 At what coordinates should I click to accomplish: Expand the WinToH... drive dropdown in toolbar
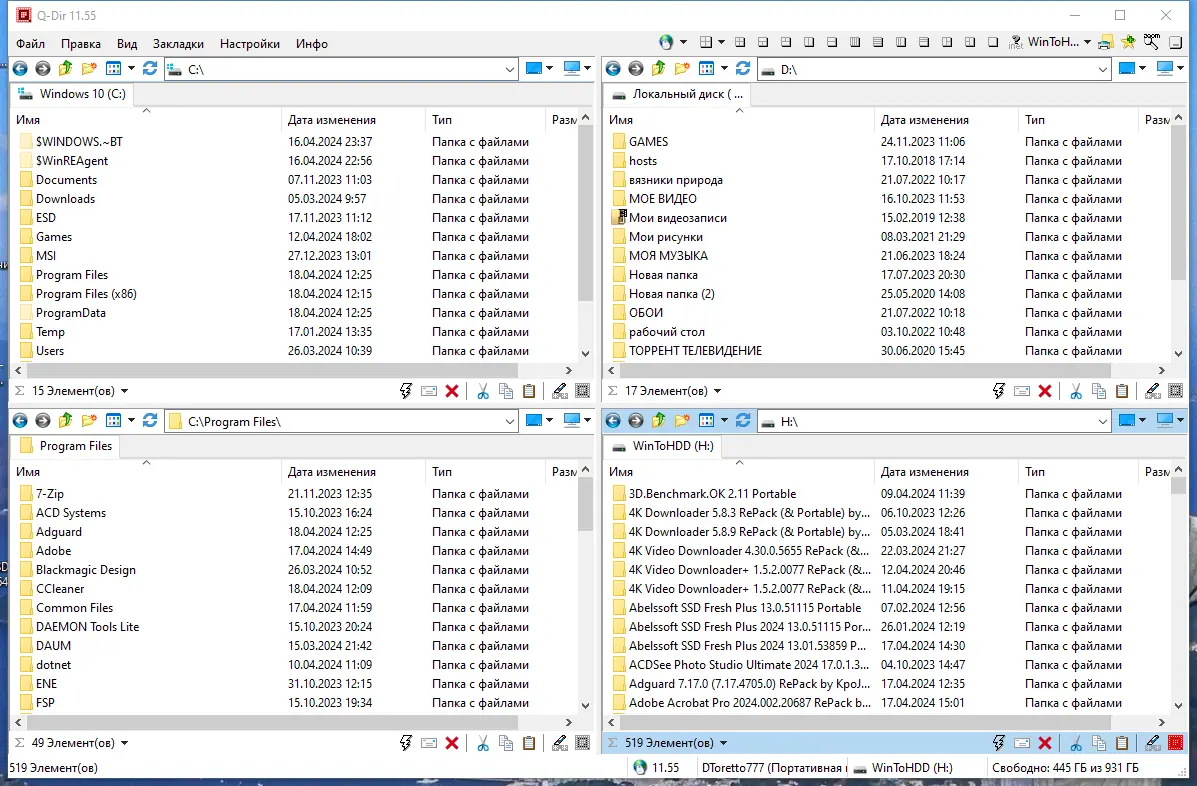coord(1087,43)
